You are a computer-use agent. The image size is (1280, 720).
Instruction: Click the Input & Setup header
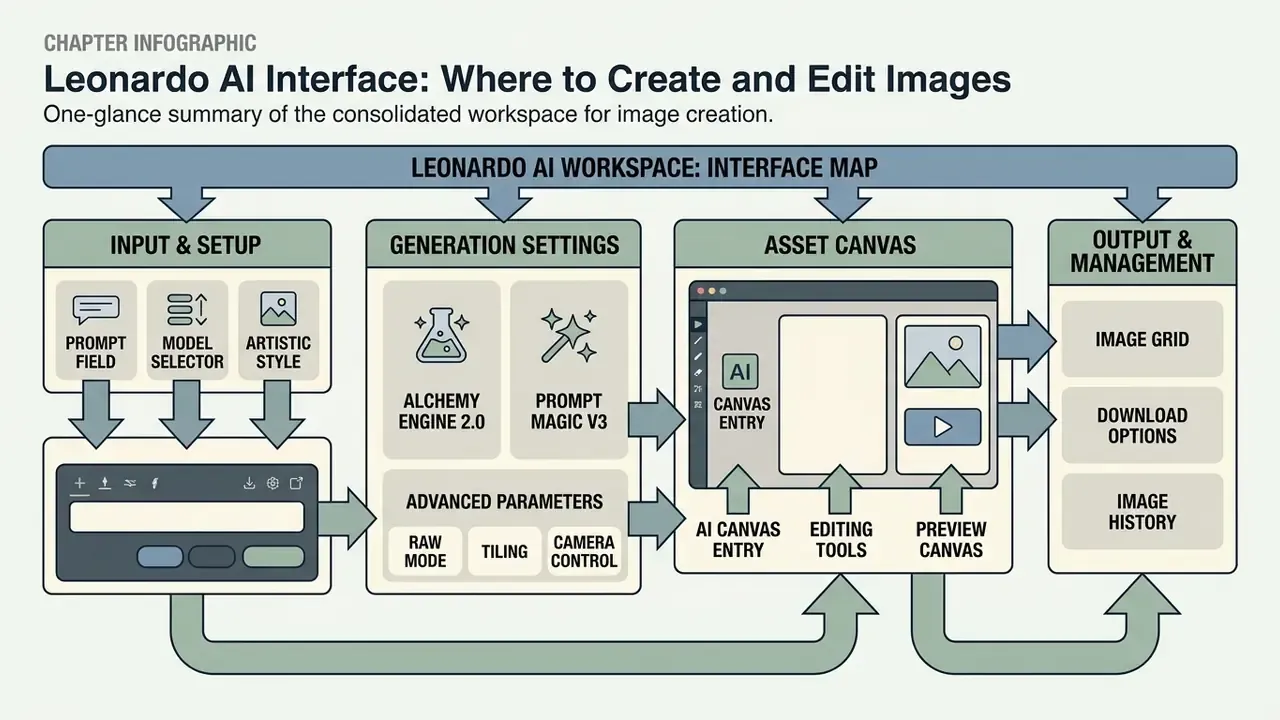click(x=187, y=244)
